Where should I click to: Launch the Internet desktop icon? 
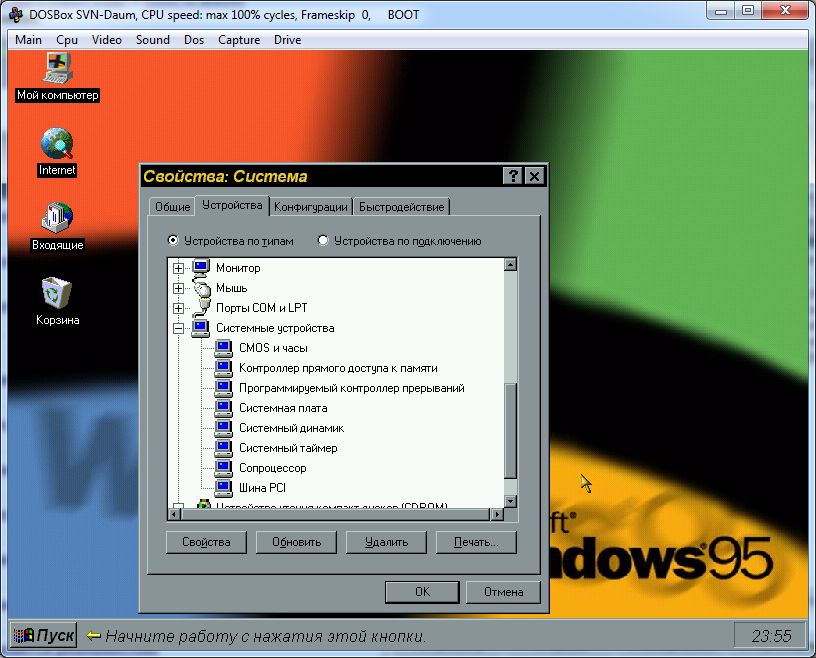pyautogui.click(x=57, y=143)
